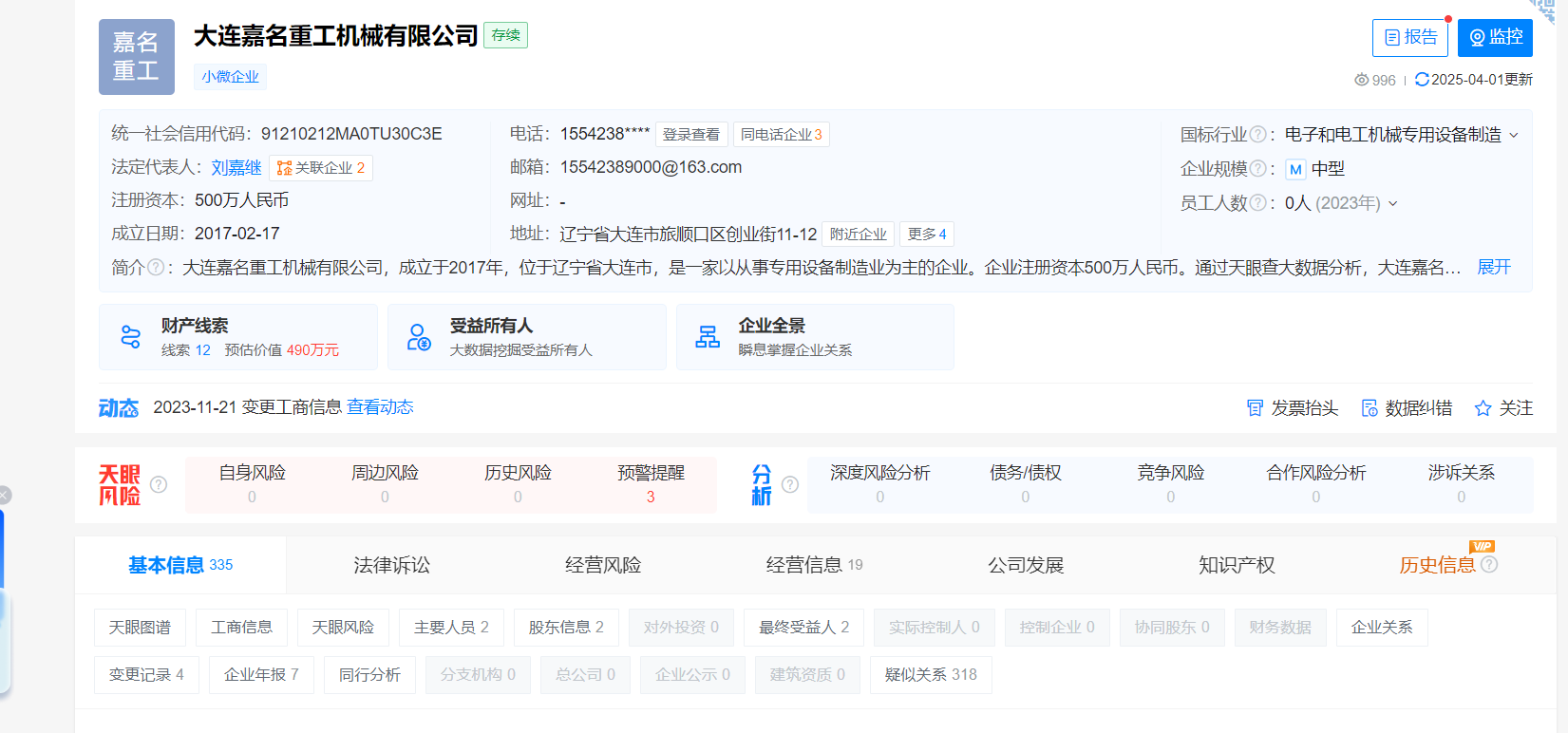Click help icon beside 简介
The image size is (1568, 733).
click(x=156, y=268)
